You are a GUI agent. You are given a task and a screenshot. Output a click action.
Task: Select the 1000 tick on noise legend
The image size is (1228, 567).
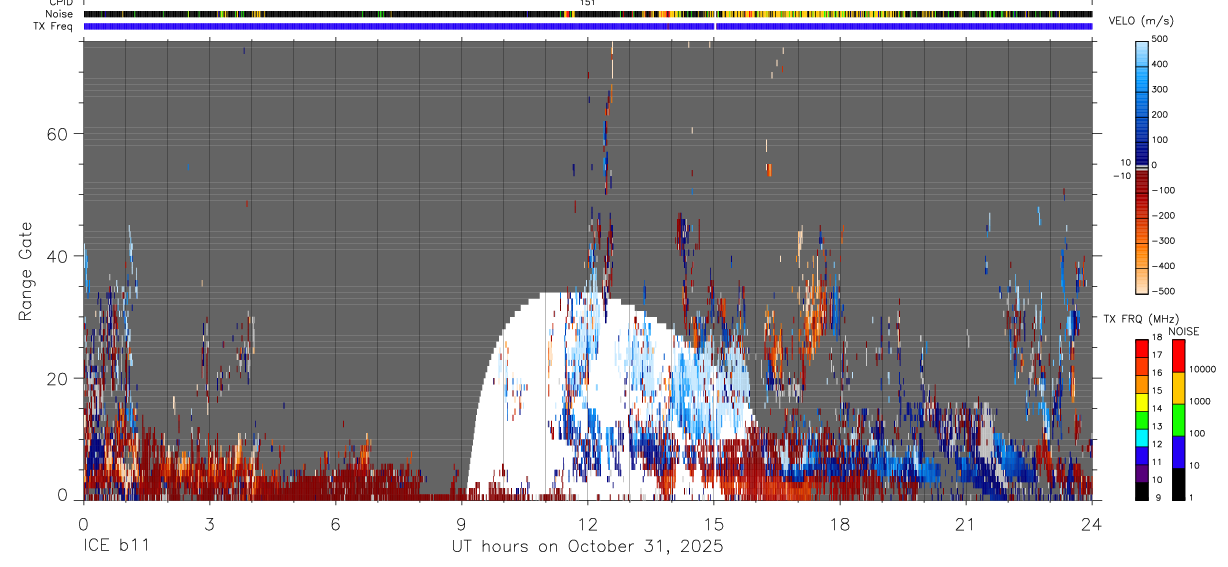pyautogui.click(x=1201, y=402)
